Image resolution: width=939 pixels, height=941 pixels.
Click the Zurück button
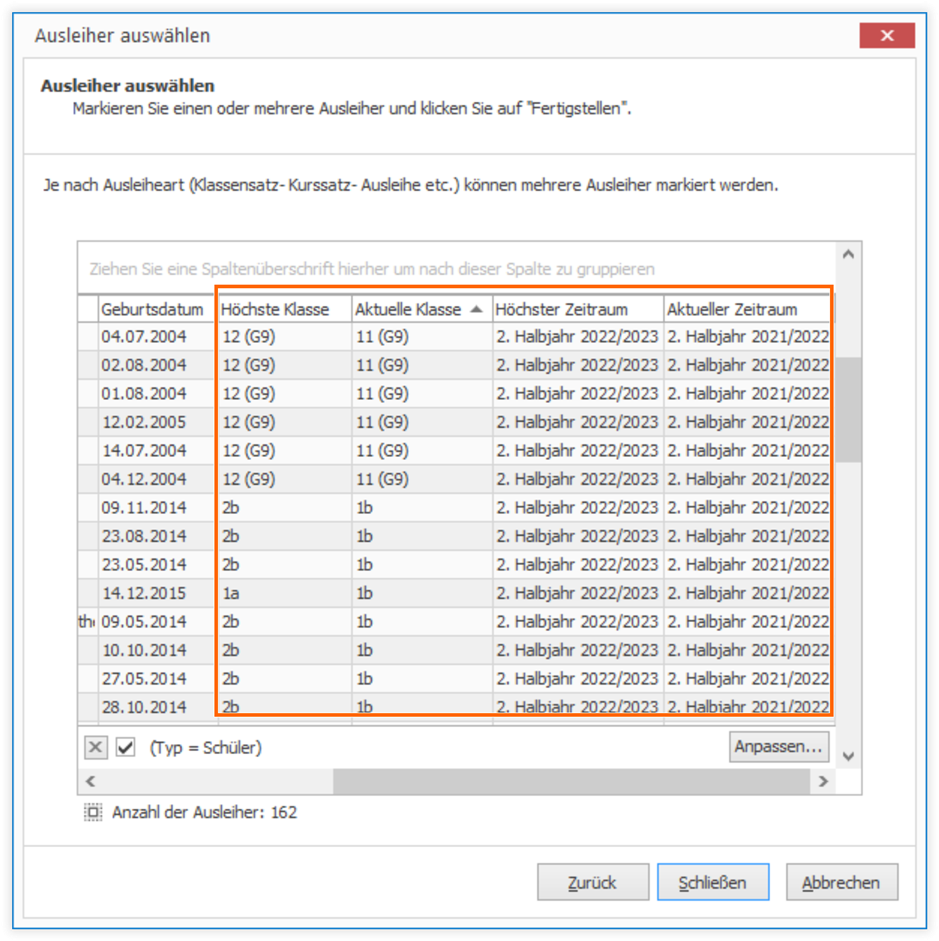click(593, 882)
